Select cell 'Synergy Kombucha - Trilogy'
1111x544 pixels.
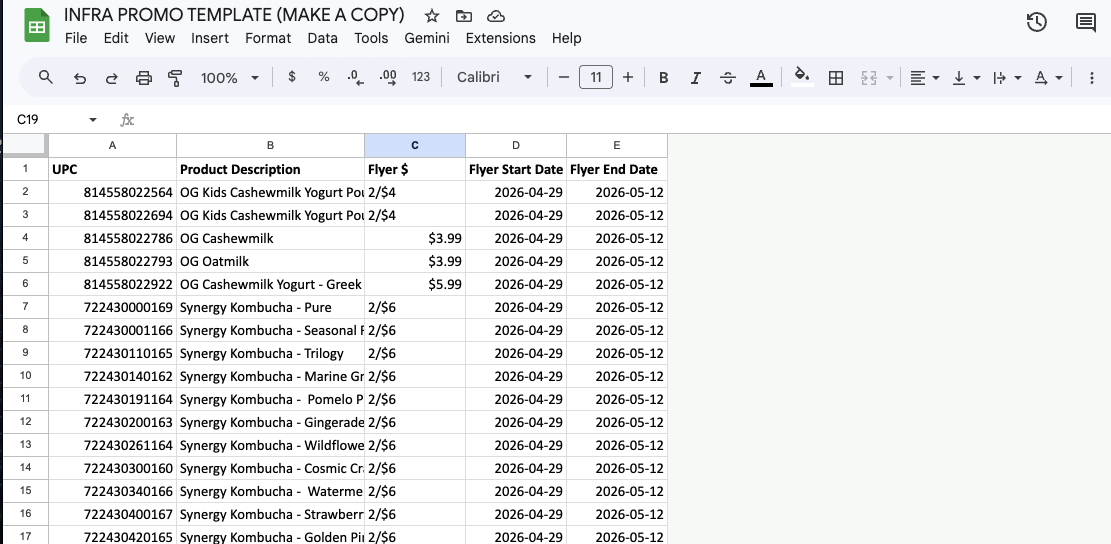pos(271,353)
